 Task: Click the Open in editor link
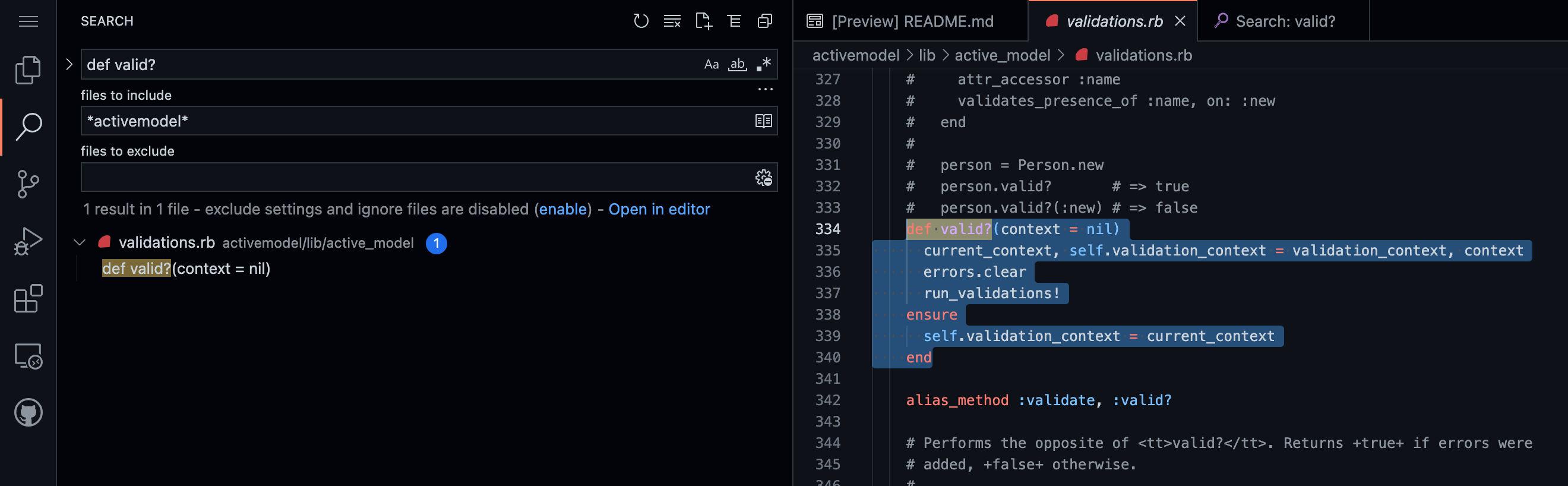coord(659,210)
